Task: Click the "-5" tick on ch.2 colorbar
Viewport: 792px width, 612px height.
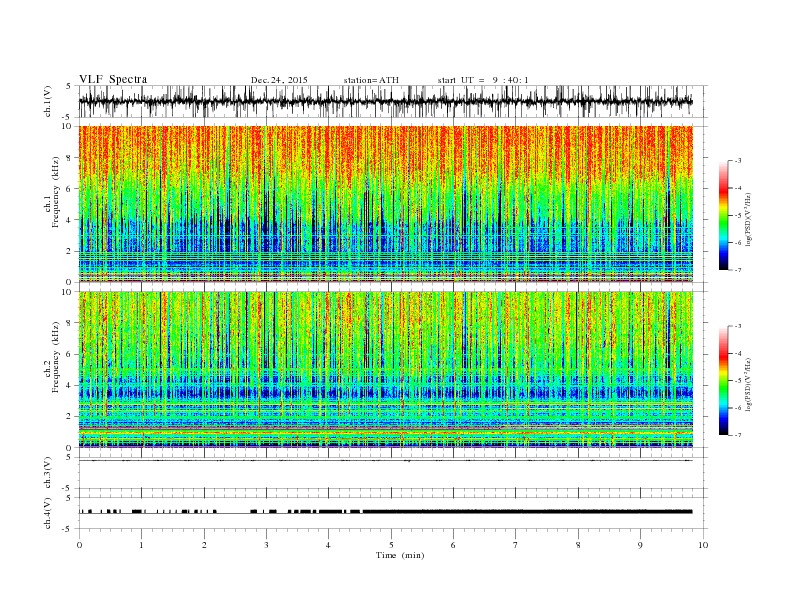Action: (738, 381)
